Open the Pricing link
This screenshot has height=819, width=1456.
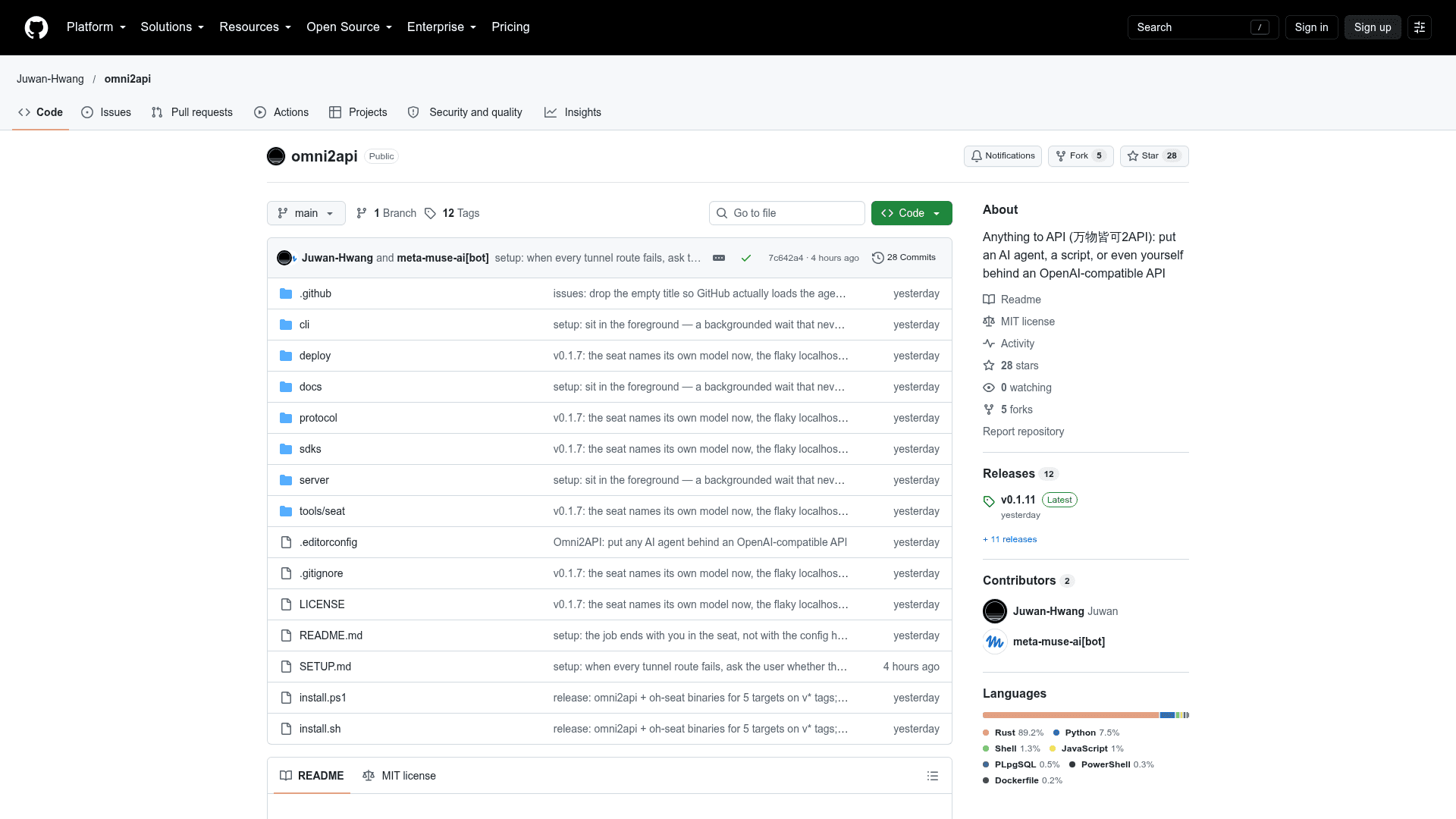click(510, 27)
